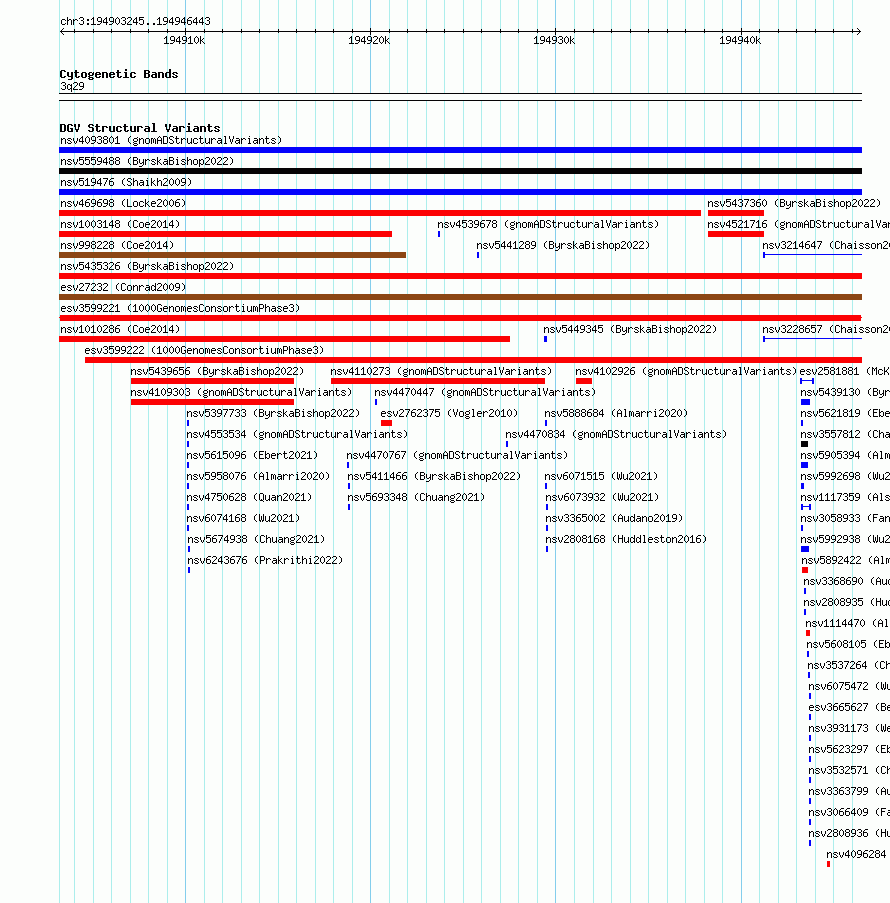
Task: Select the nsv4110273 gnomADStructuralVariants label
Action: (441, 371)
